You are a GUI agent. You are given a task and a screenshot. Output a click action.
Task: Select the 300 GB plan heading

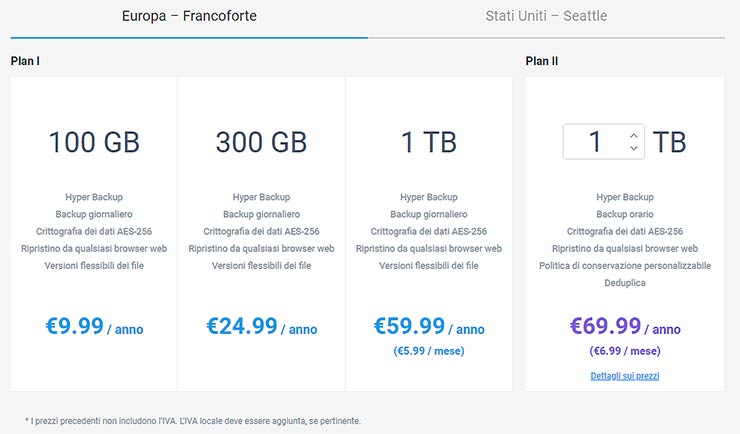pyautogui.click(x=261, y=143)
